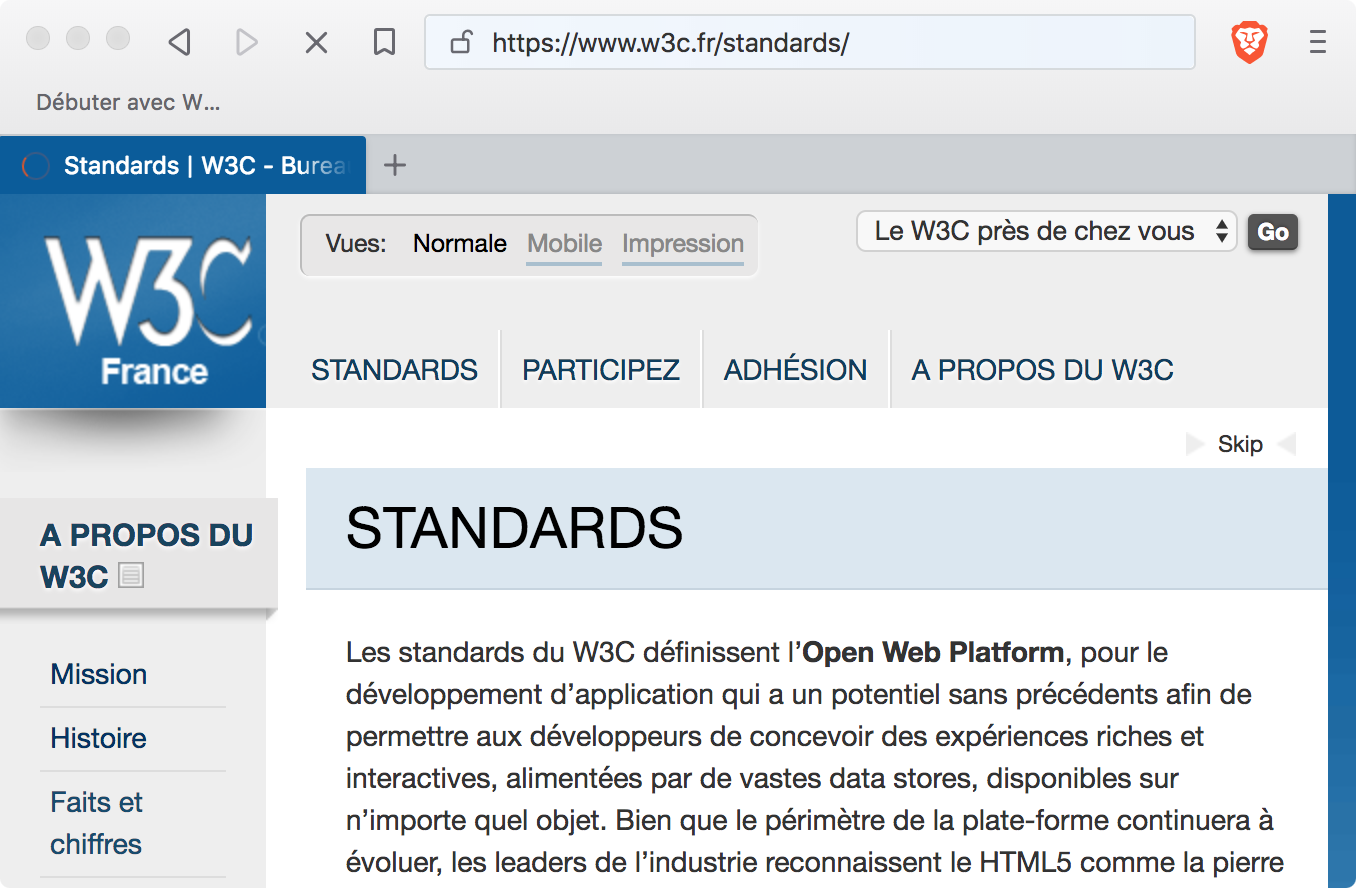This screenshot has width=1356, height=888.
Task: Click the padlock site security icon
Action: click(460, 42)
